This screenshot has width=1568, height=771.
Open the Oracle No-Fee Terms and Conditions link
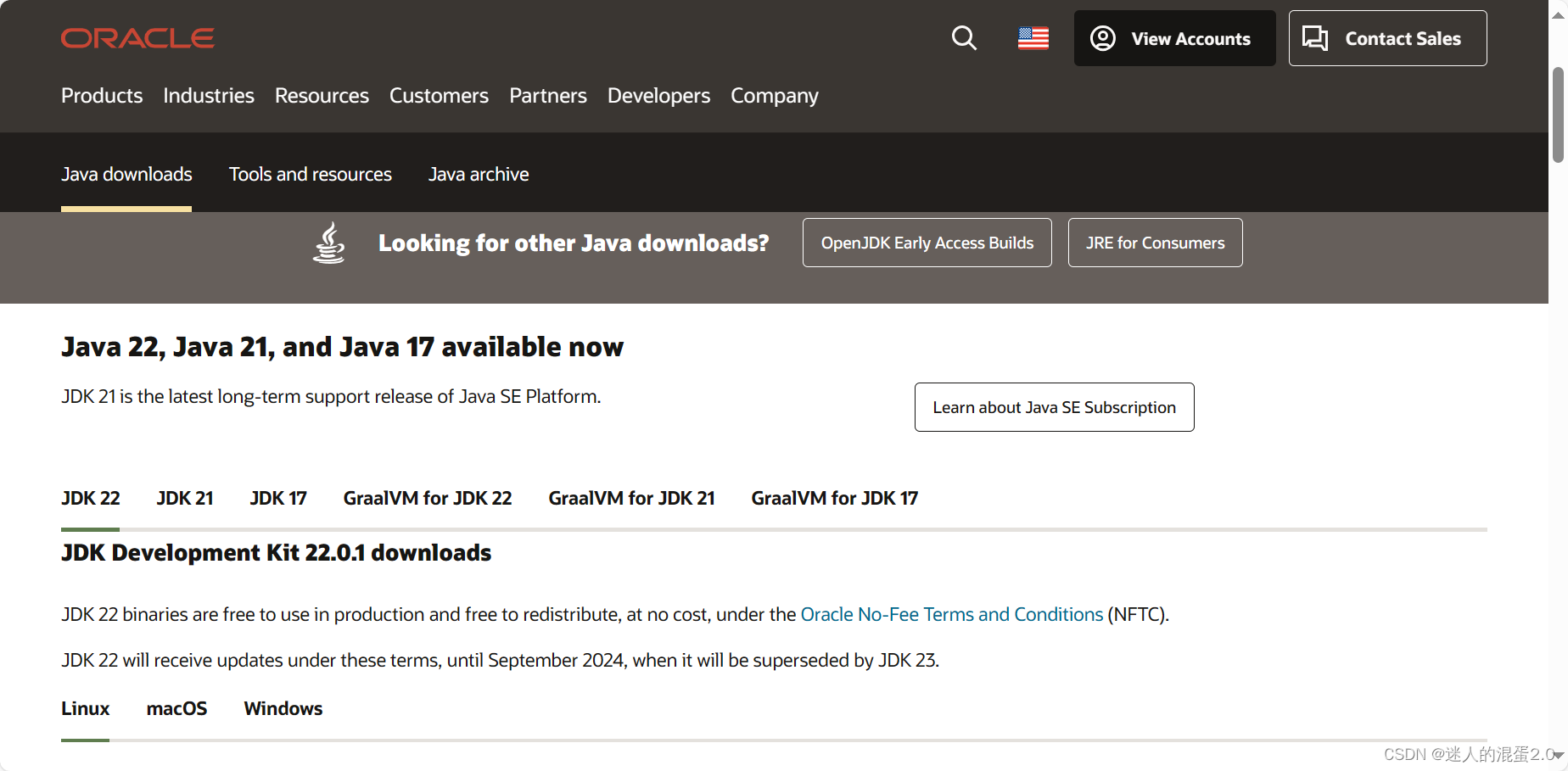click(952, 614)
